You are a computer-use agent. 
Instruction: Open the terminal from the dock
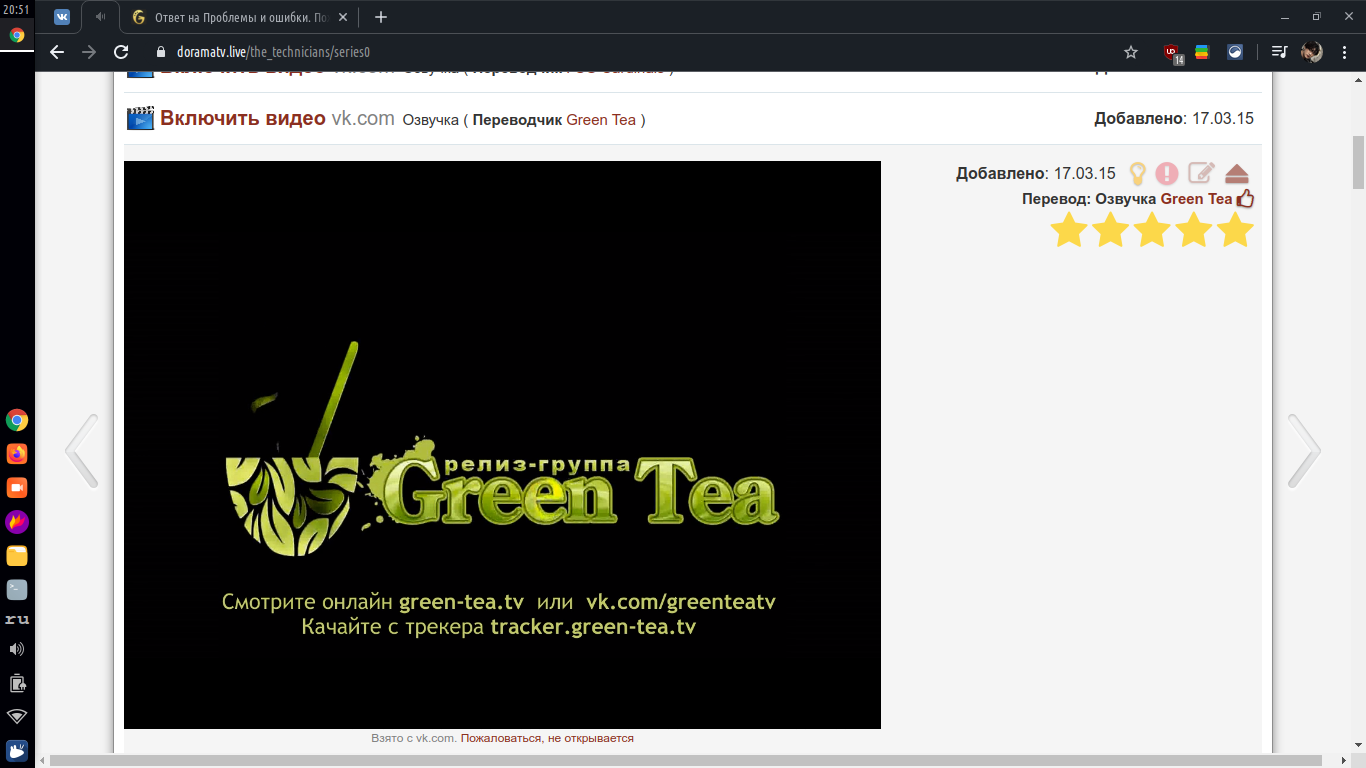coord(17,590)
